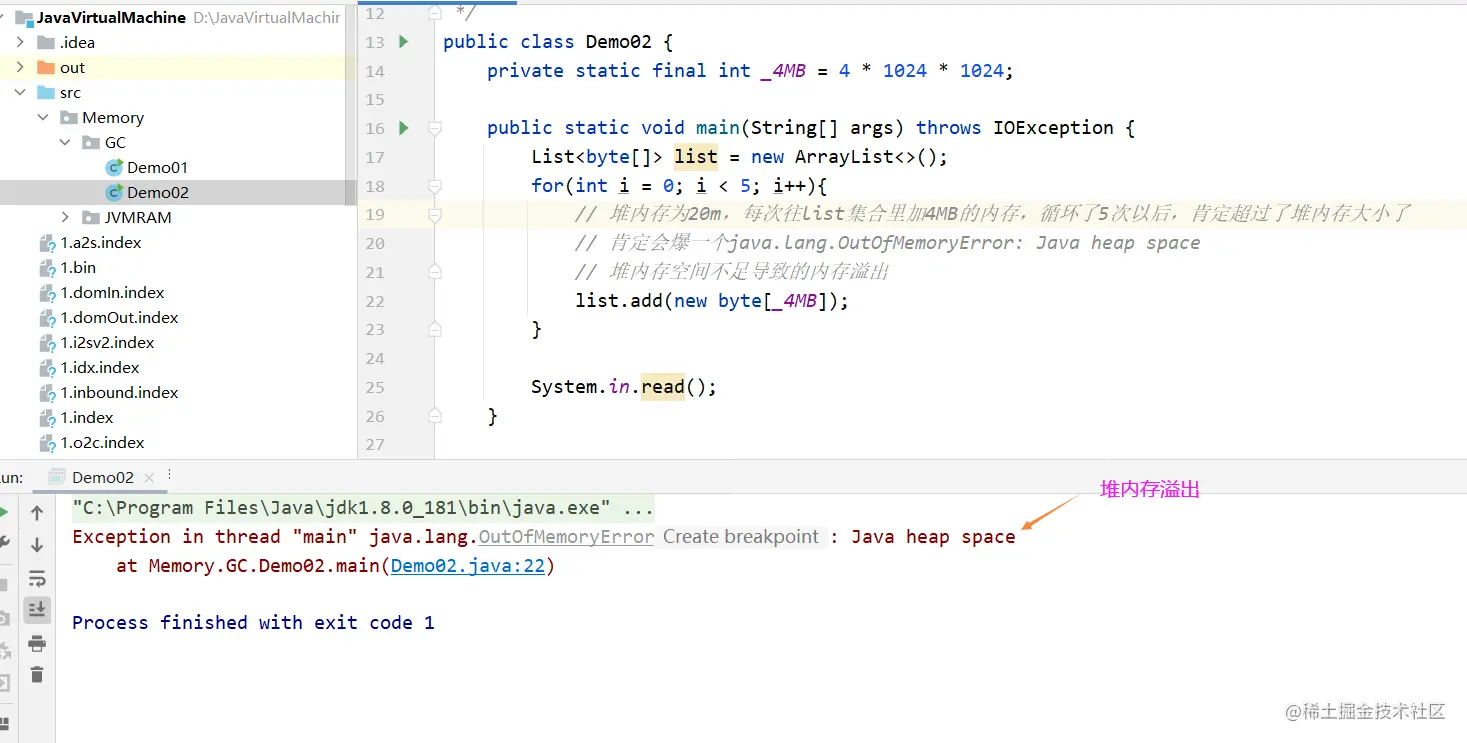1467x743 pixels.
Task: Click the orange out folder icon
Action: click(46, 68)
